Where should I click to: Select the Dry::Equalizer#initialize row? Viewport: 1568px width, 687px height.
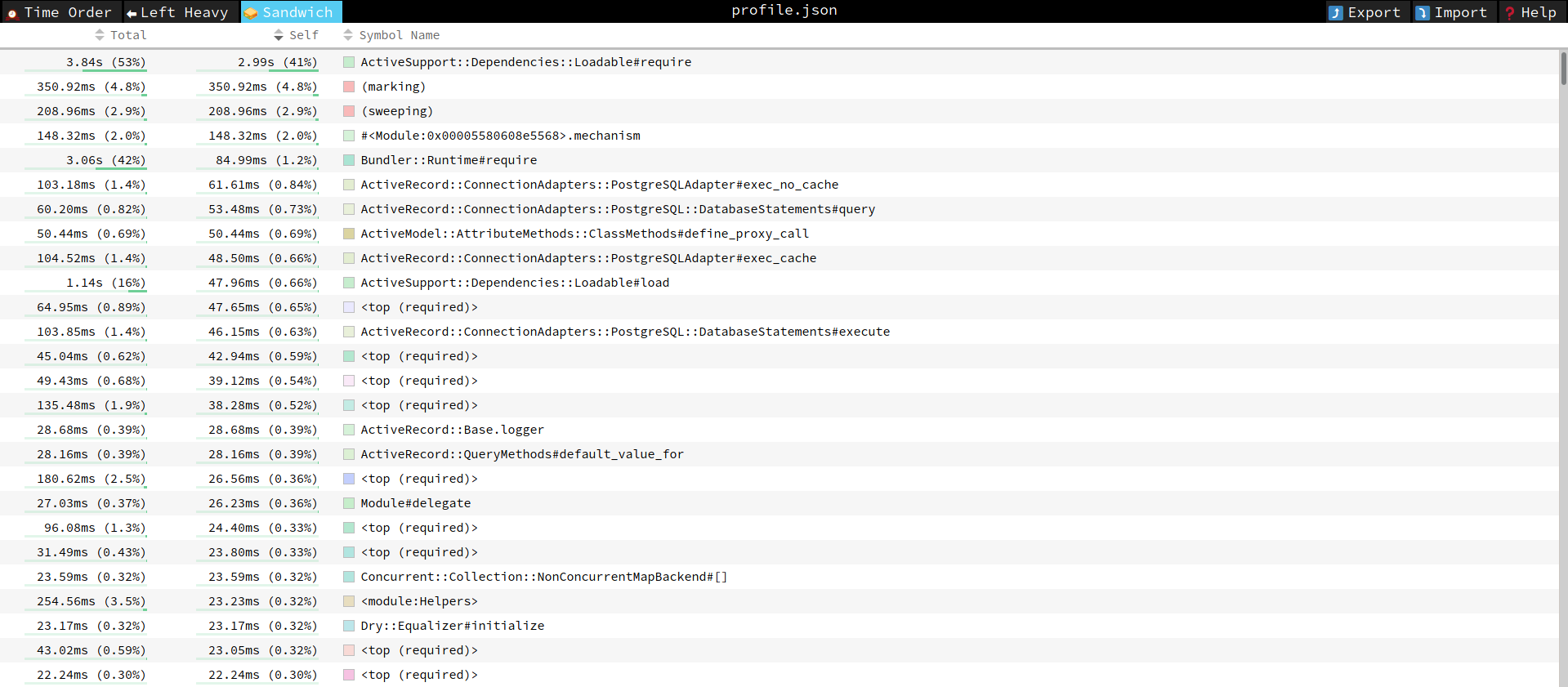[452, 626]
